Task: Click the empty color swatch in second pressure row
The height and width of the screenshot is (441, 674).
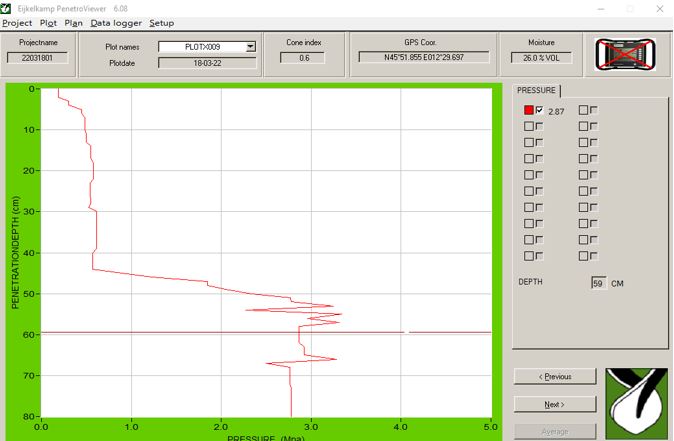Action: pyautogui.click(x=529, y=127)
